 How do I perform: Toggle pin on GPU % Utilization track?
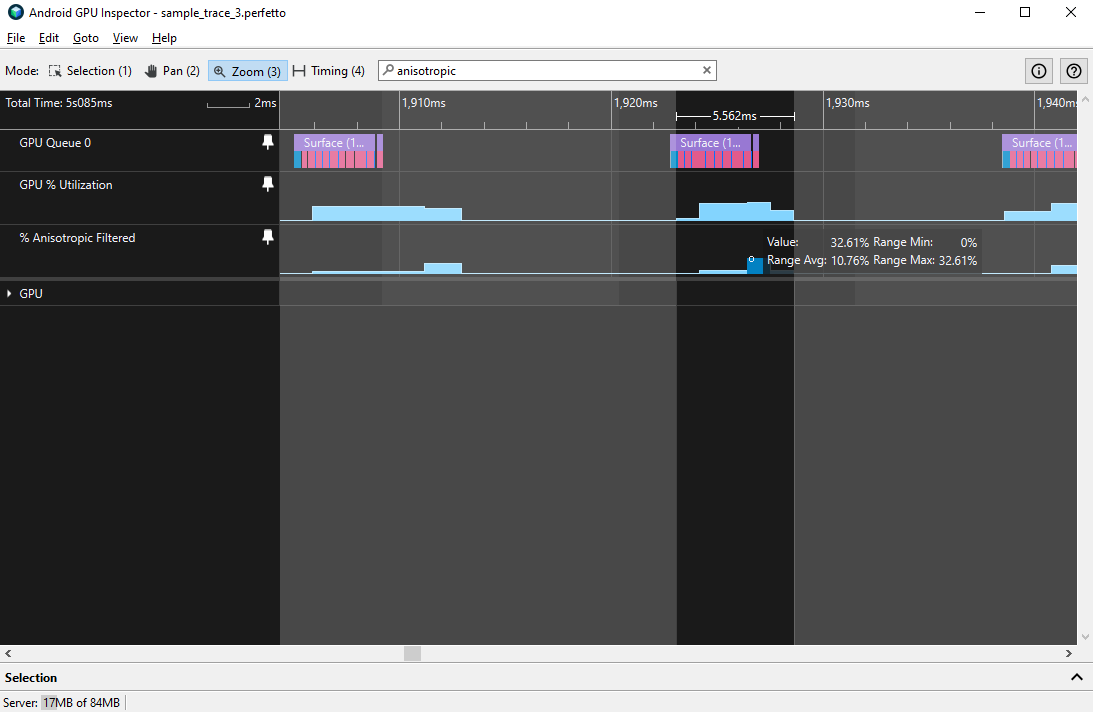[x=267, y=185]
